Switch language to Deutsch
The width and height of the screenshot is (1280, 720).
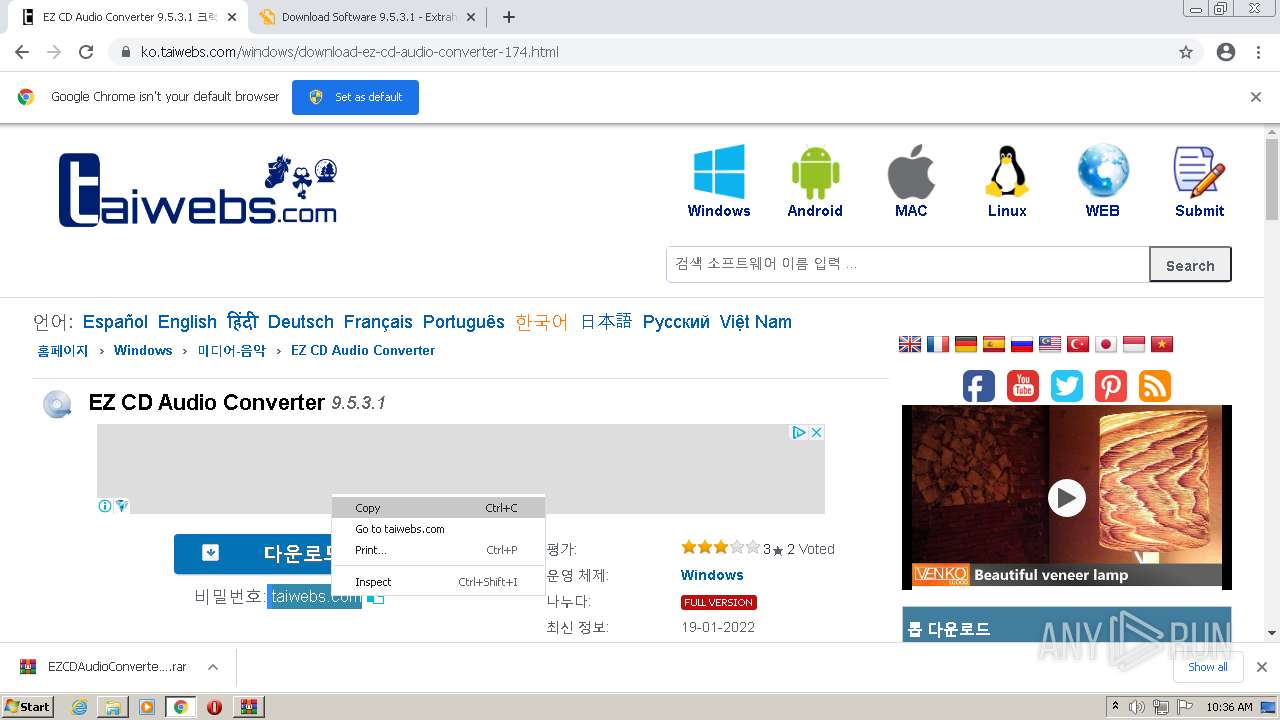(301, 322)
